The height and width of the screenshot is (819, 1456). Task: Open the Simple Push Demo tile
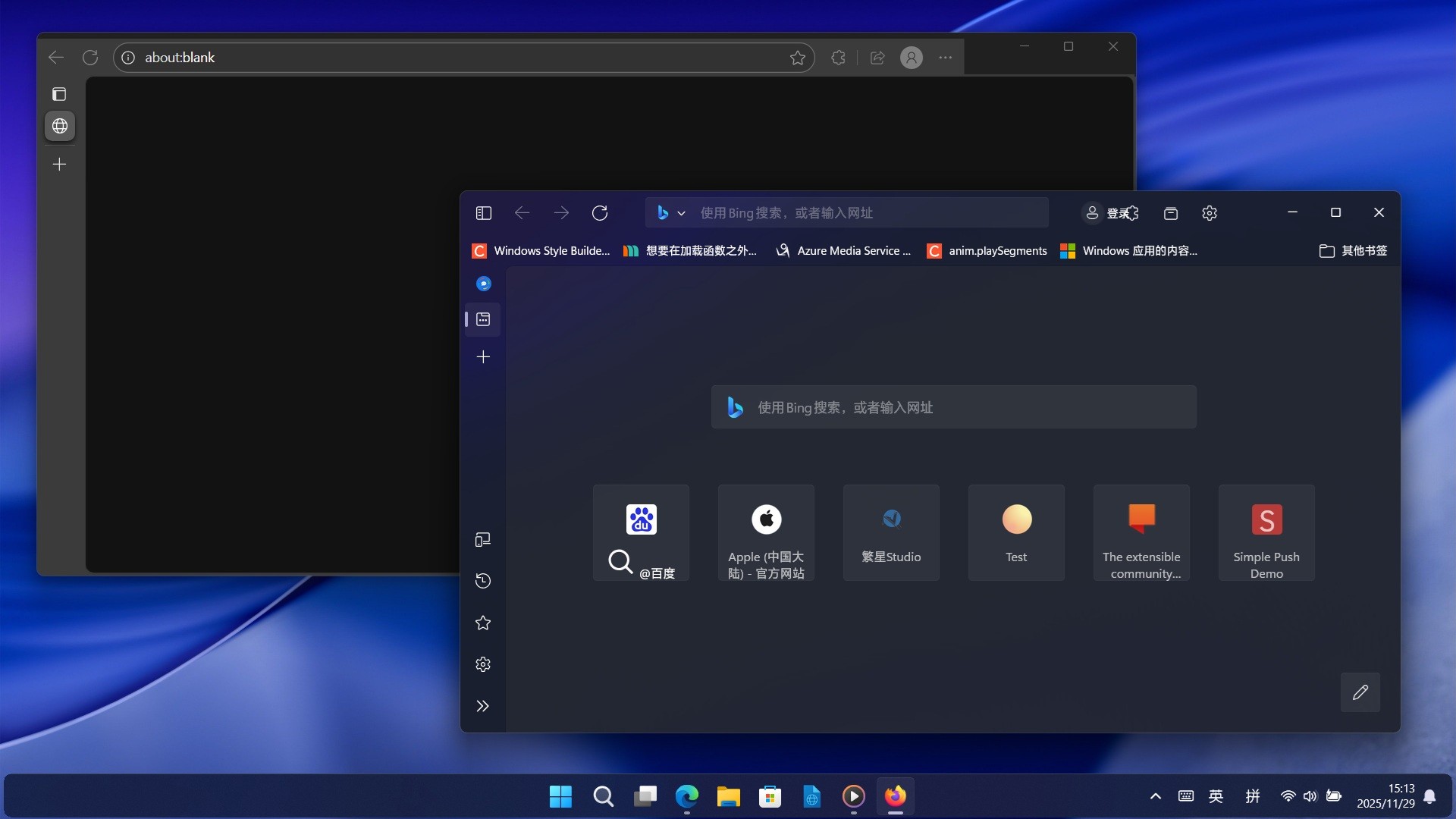click(x=1266, y=533)
